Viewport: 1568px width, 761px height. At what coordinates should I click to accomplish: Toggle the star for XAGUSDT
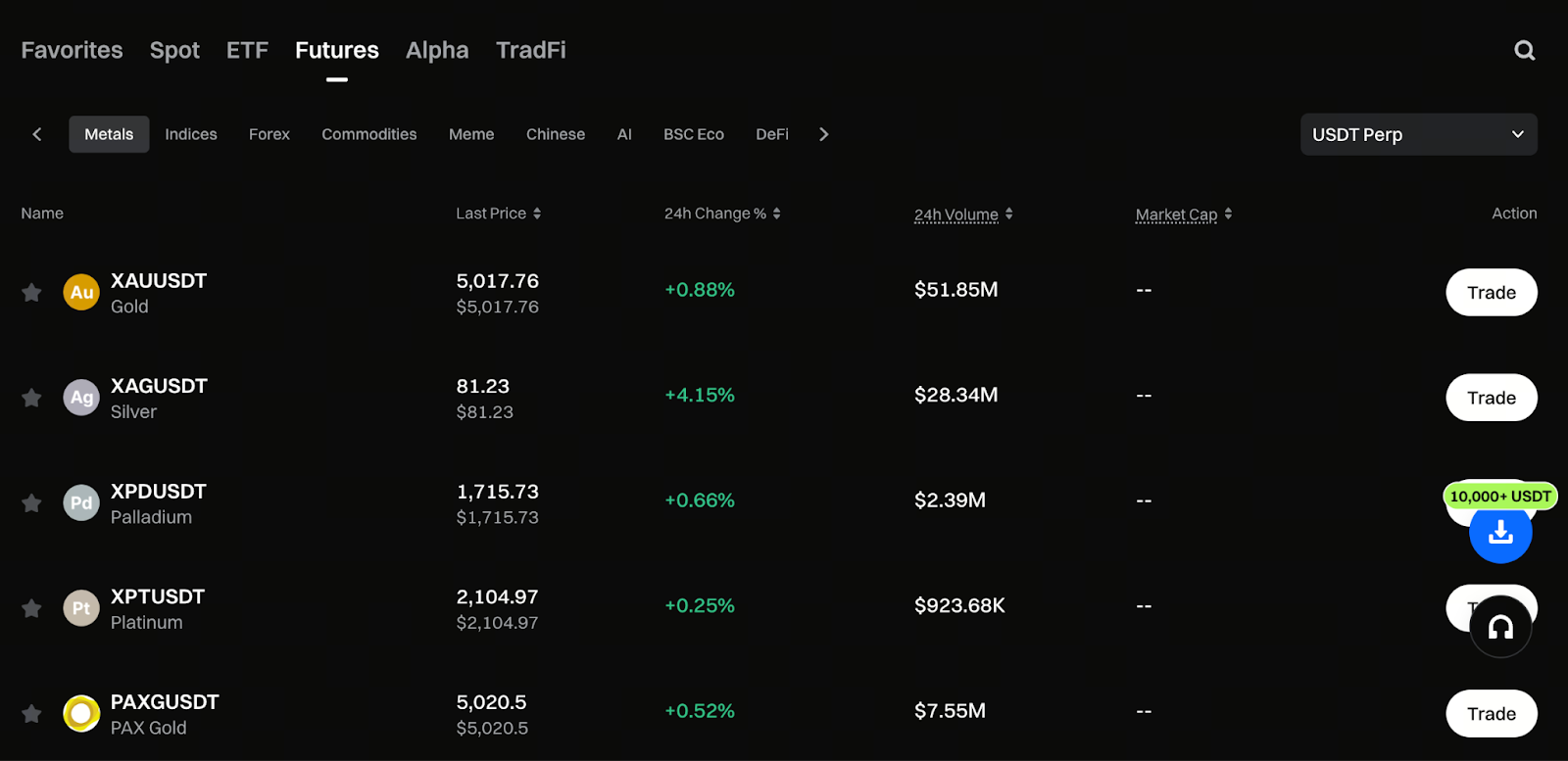coord(31,398)
